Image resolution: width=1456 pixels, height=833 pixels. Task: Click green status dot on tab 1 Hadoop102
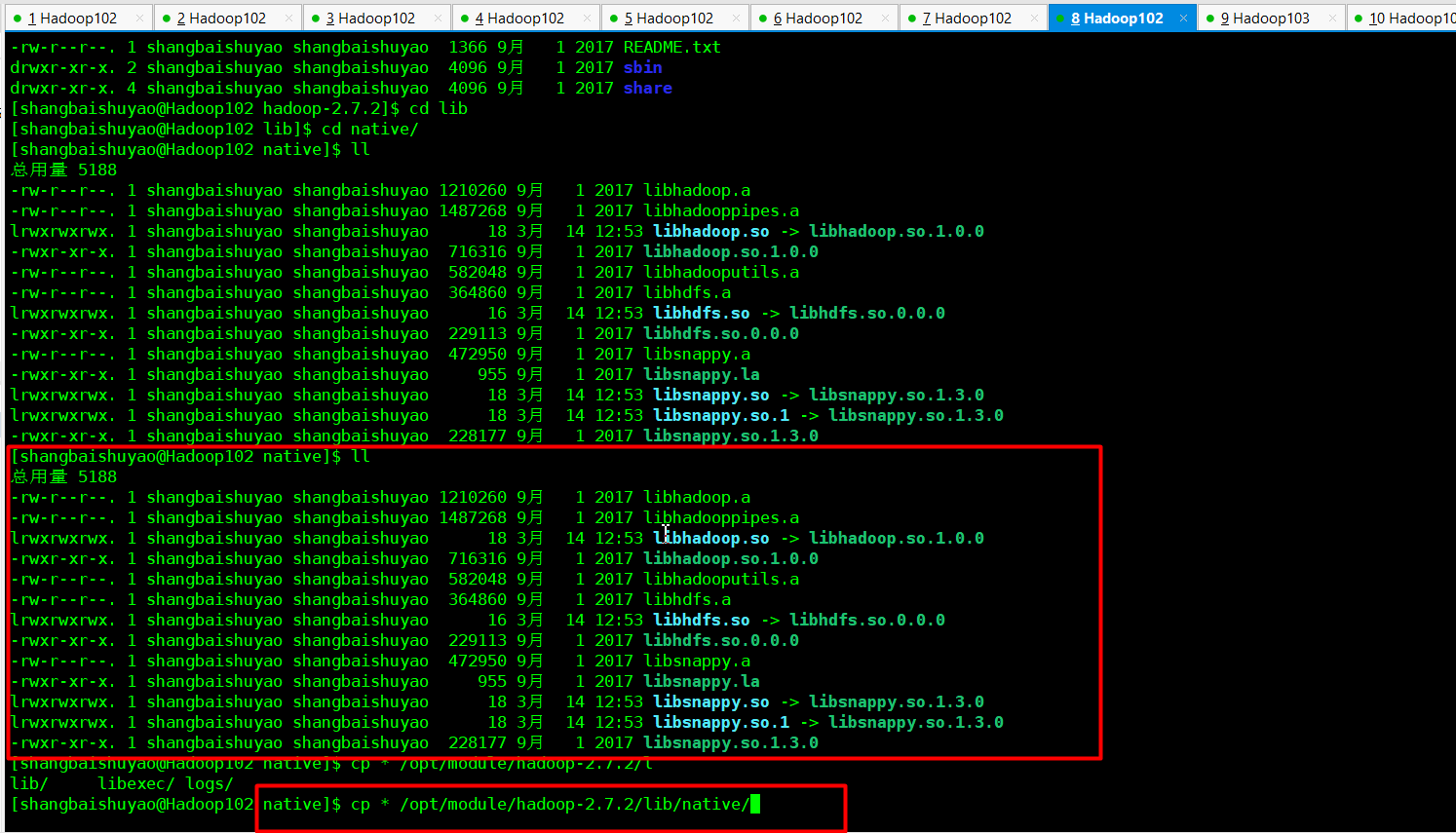pyautogui.click(x=18, y=19)
